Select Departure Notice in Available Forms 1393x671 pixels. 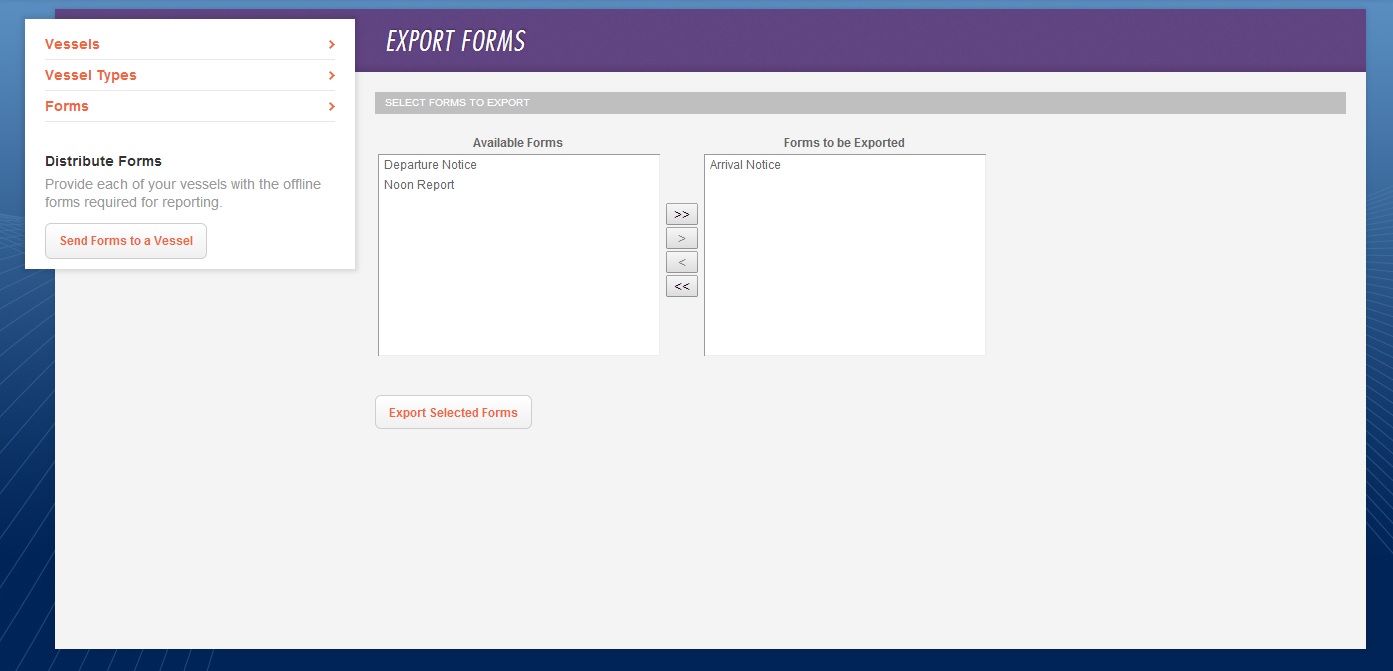(430, 164)
